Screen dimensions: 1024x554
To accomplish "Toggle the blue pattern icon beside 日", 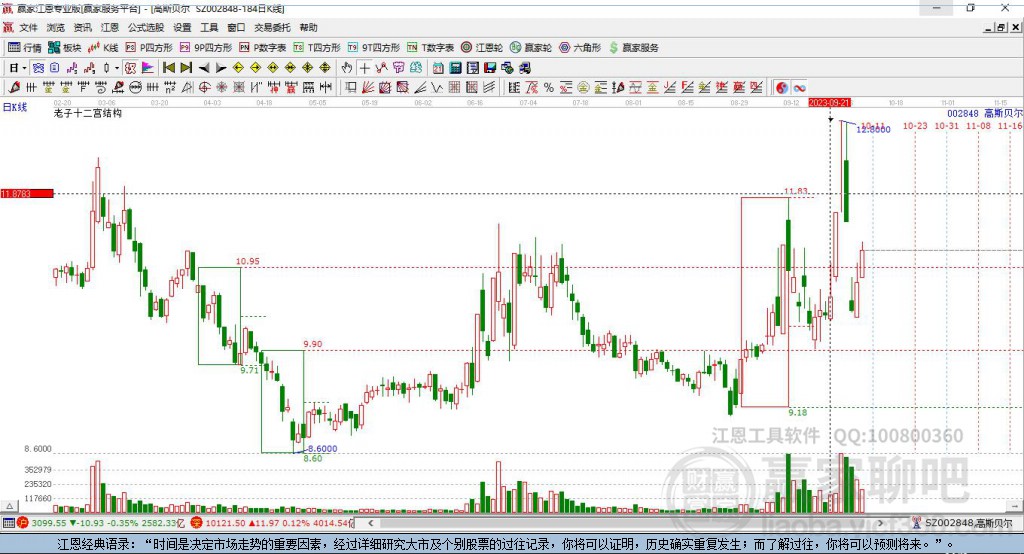I will point(38,68).
